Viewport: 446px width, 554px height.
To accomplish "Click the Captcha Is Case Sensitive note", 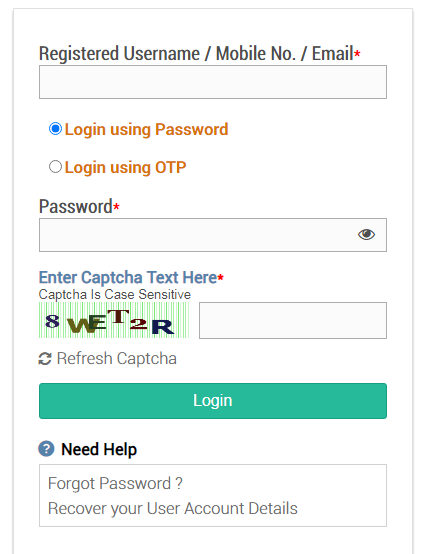I will point(115,295).
